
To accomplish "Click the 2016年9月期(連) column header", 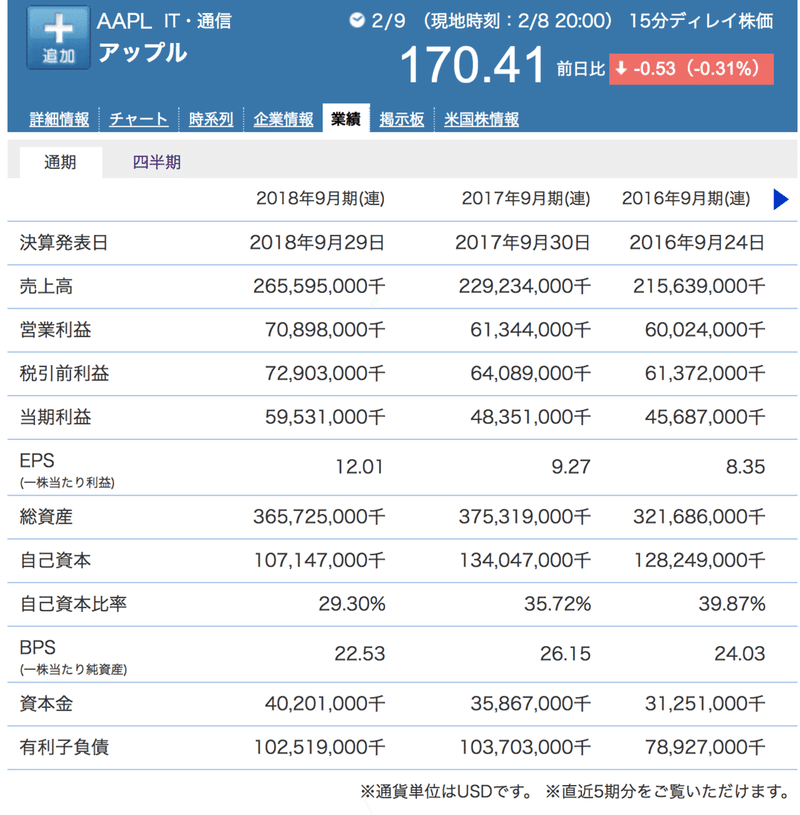I will 686,199.
